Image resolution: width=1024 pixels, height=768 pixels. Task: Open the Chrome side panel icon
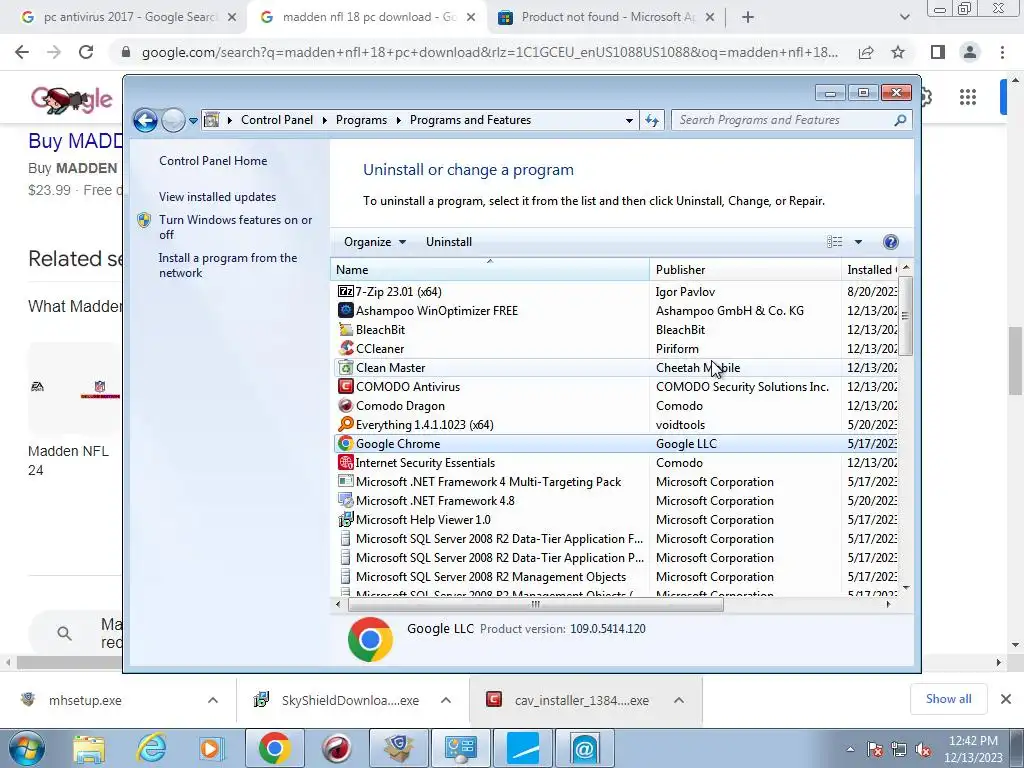click(x=938, y=52)
